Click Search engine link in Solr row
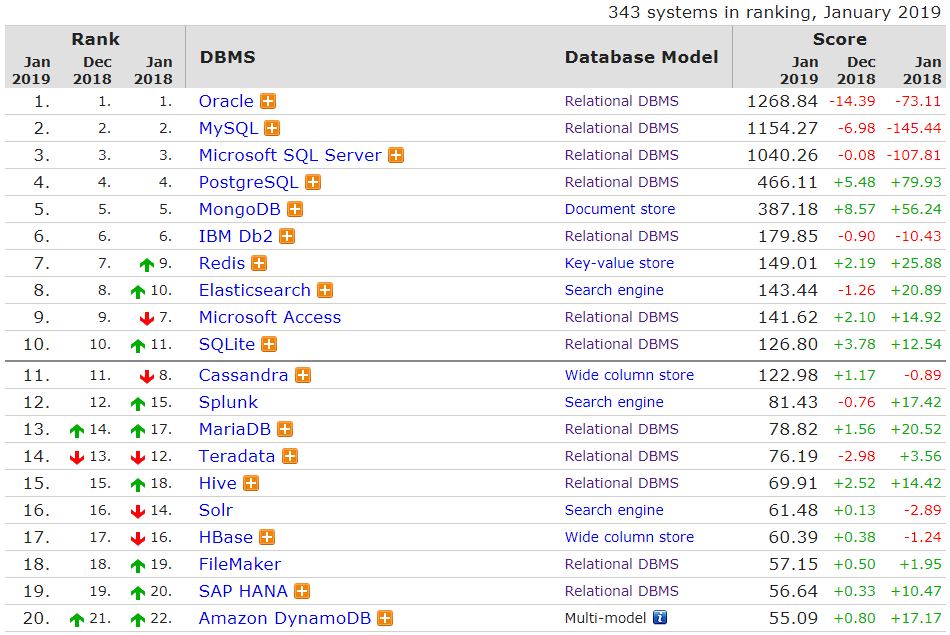Screen dimensions: 950x635 614,510
